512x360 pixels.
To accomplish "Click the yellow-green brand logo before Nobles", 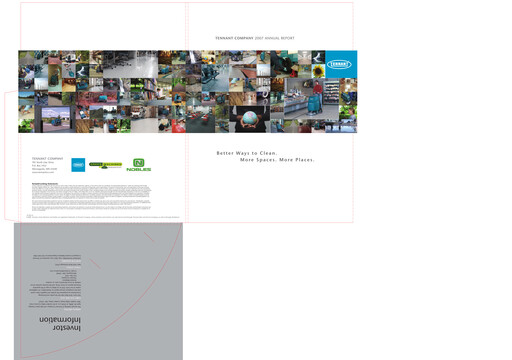I will coord(105,165).
